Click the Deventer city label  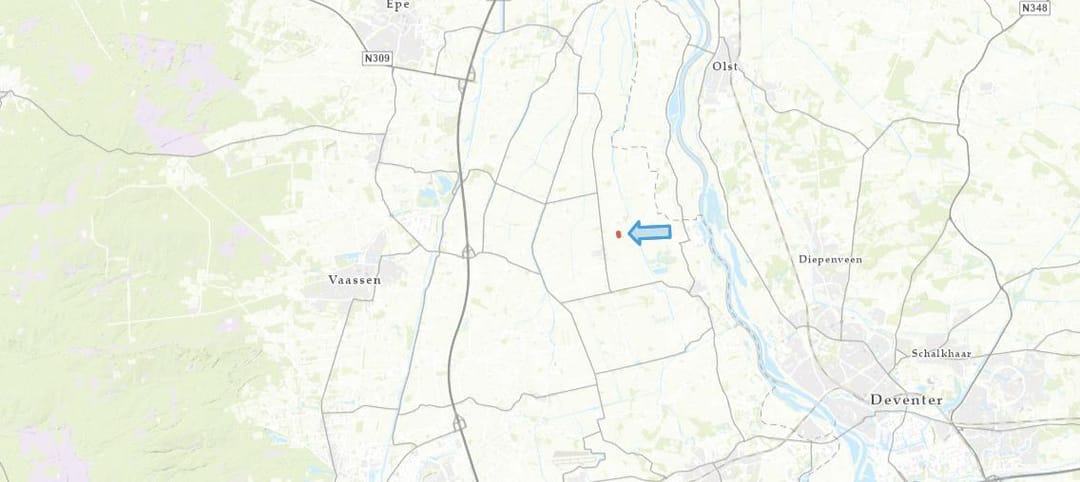pos(906,400)
